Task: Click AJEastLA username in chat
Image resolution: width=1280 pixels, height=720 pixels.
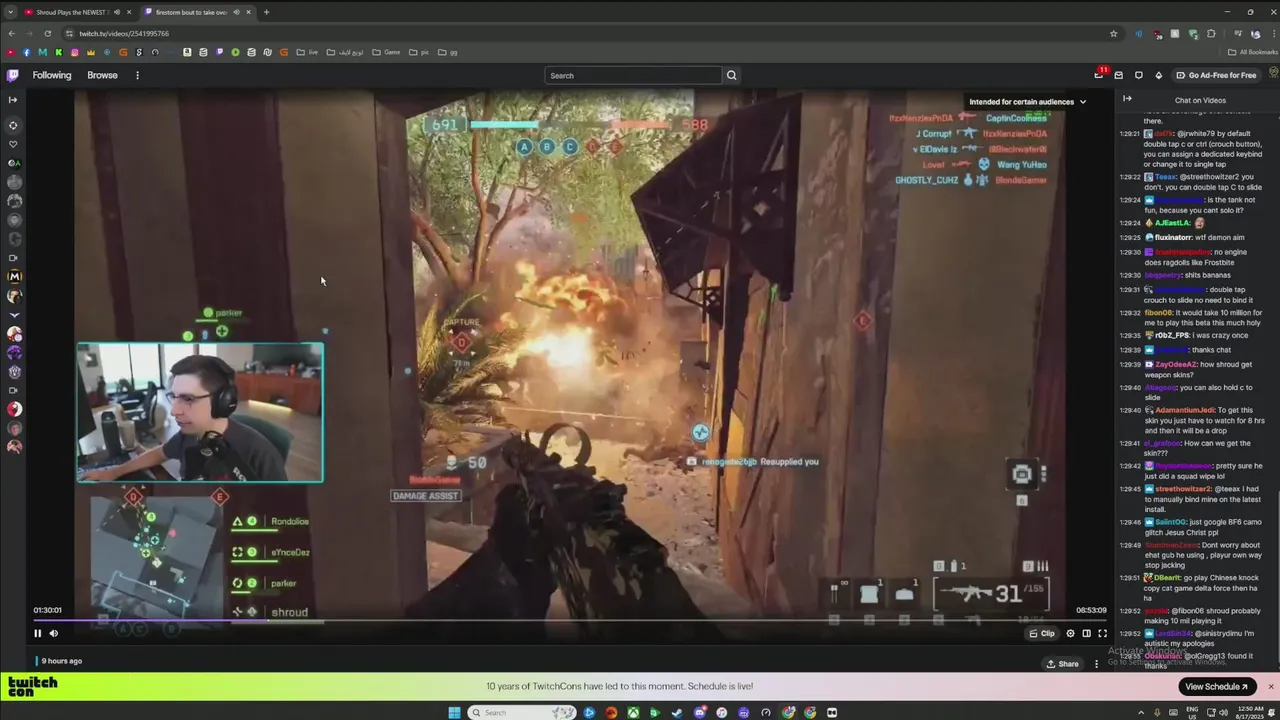Action: tap(1173, 223)
